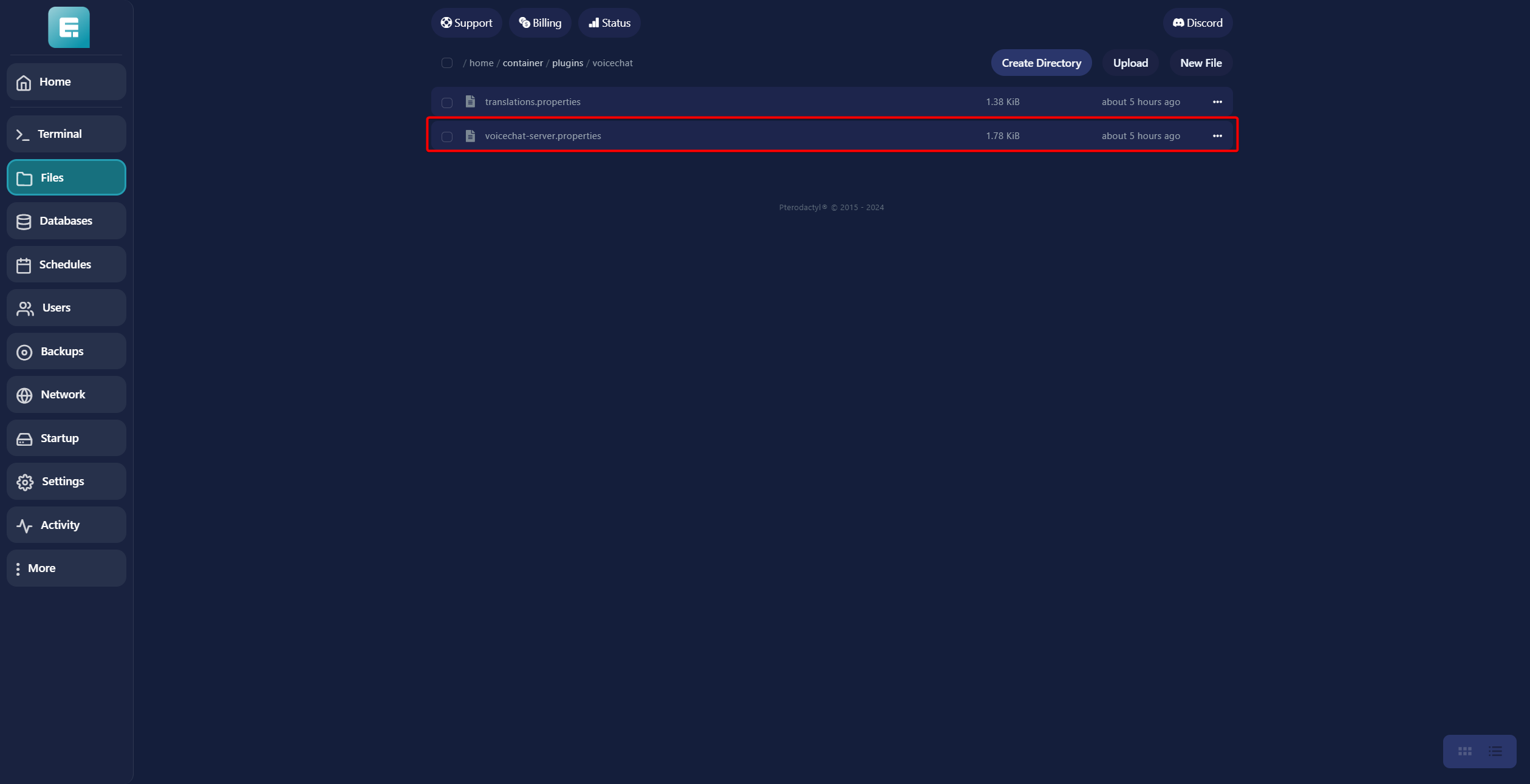
Task: Toggle the select-all files checkbox
Action: coord(447,63)
